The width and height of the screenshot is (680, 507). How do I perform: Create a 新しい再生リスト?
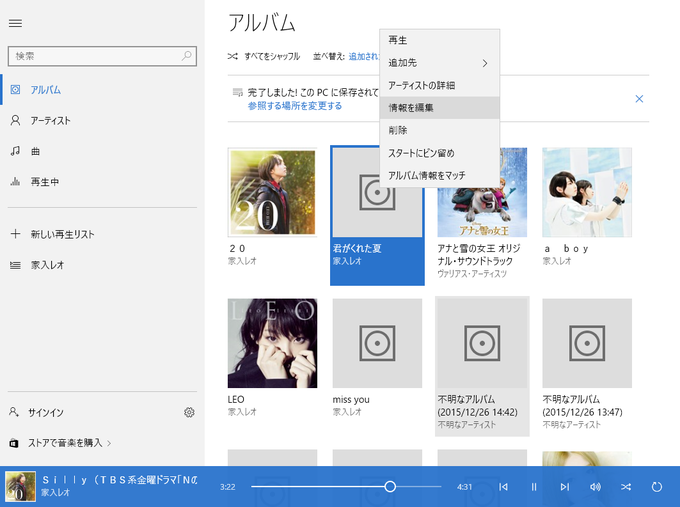tap(102, 234)
